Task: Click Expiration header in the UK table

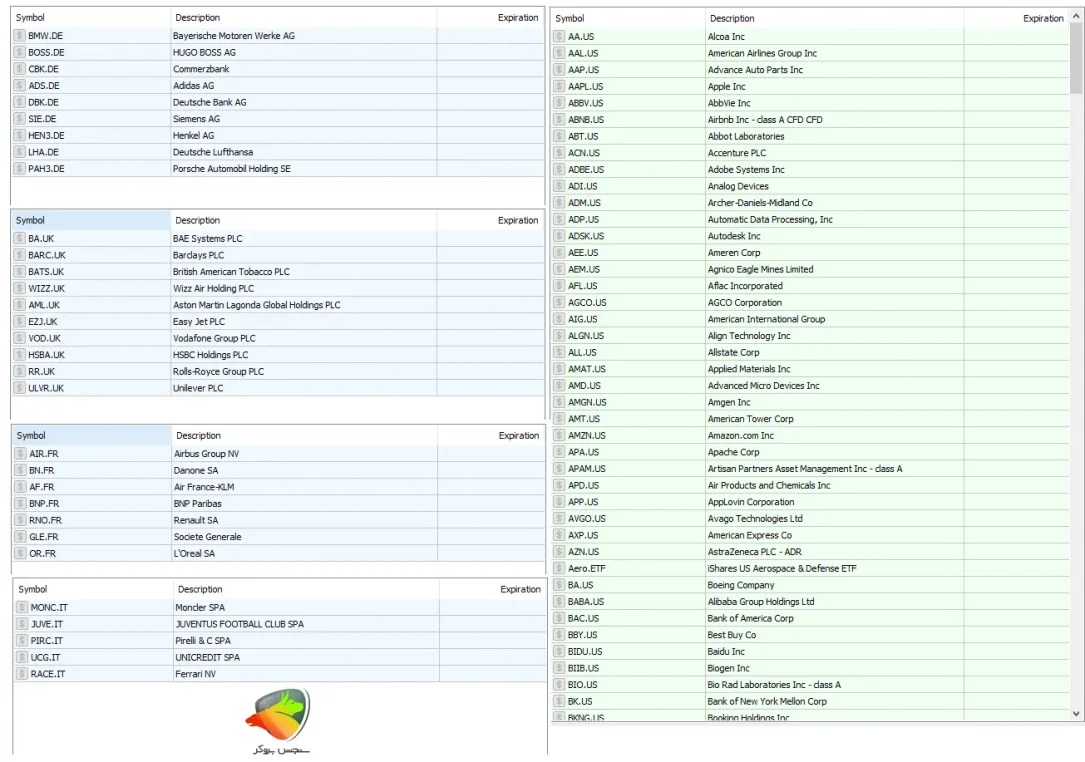Action: [x=491, y=220]
